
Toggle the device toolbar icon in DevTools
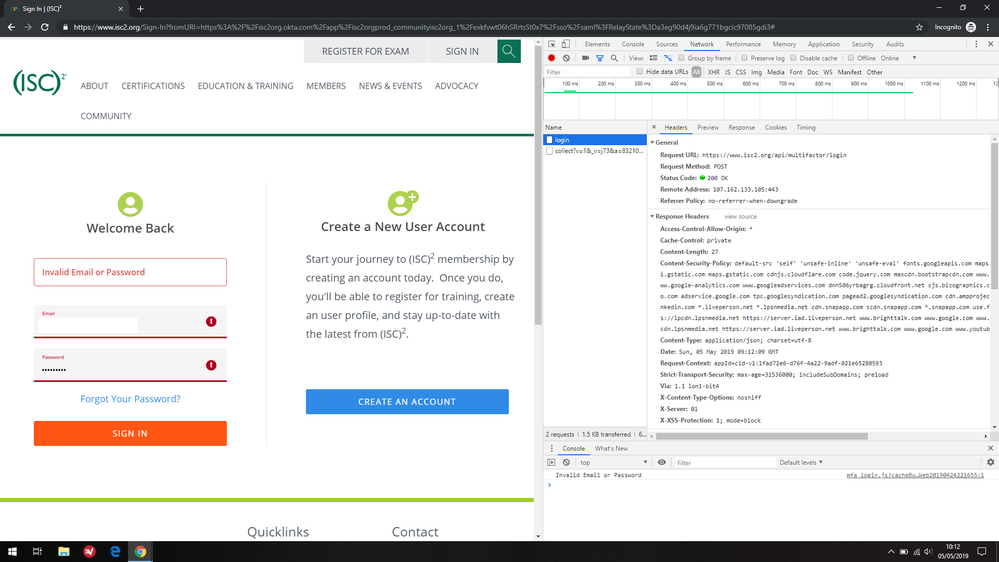[566, 44]
